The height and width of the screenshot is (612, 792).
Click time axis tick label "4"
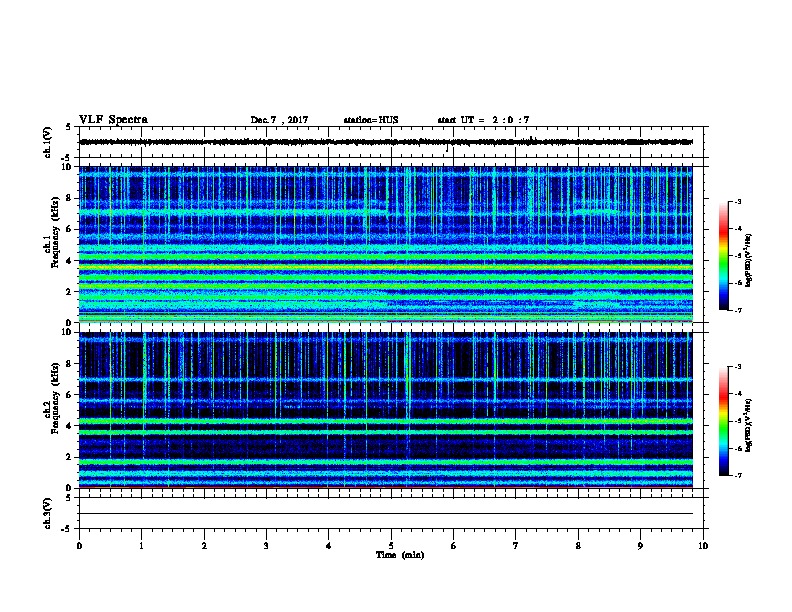[x=329, y=546]
